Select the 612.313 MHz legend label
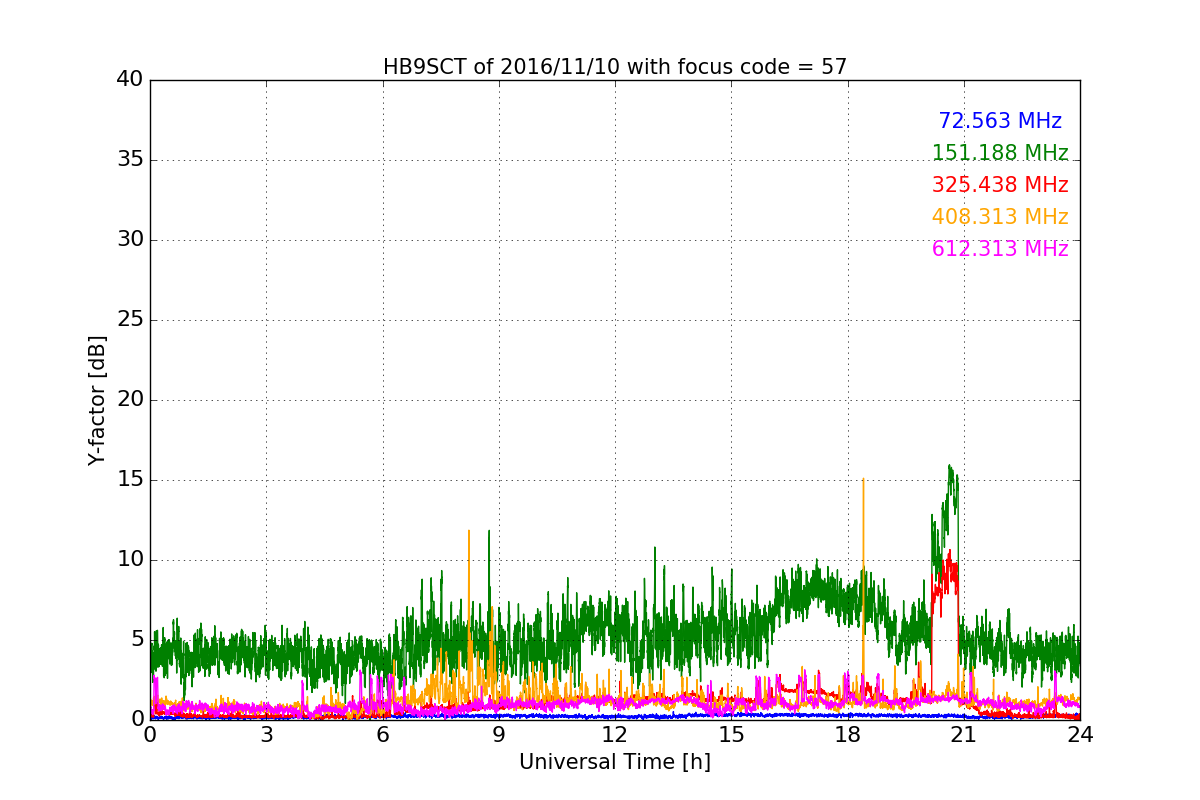 click(1000, 249)
